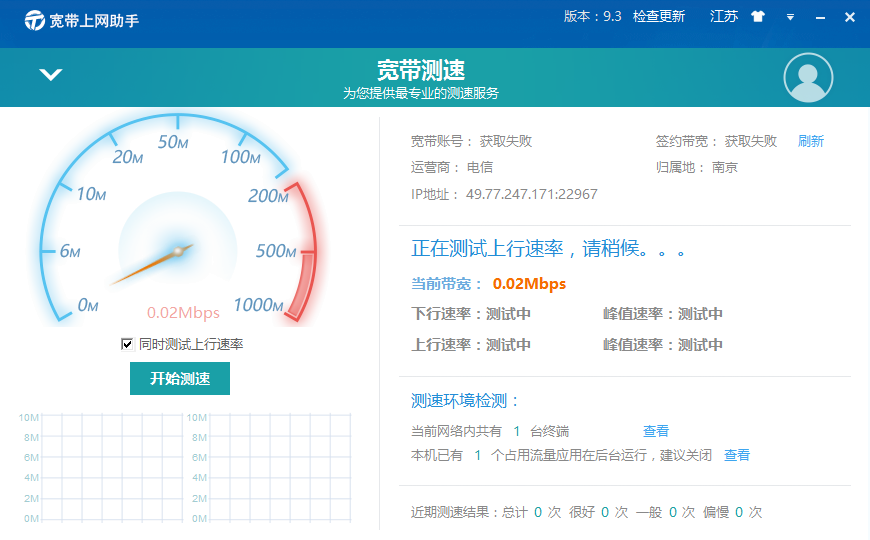Minimize the broadband assistant window

coord(819,18)
